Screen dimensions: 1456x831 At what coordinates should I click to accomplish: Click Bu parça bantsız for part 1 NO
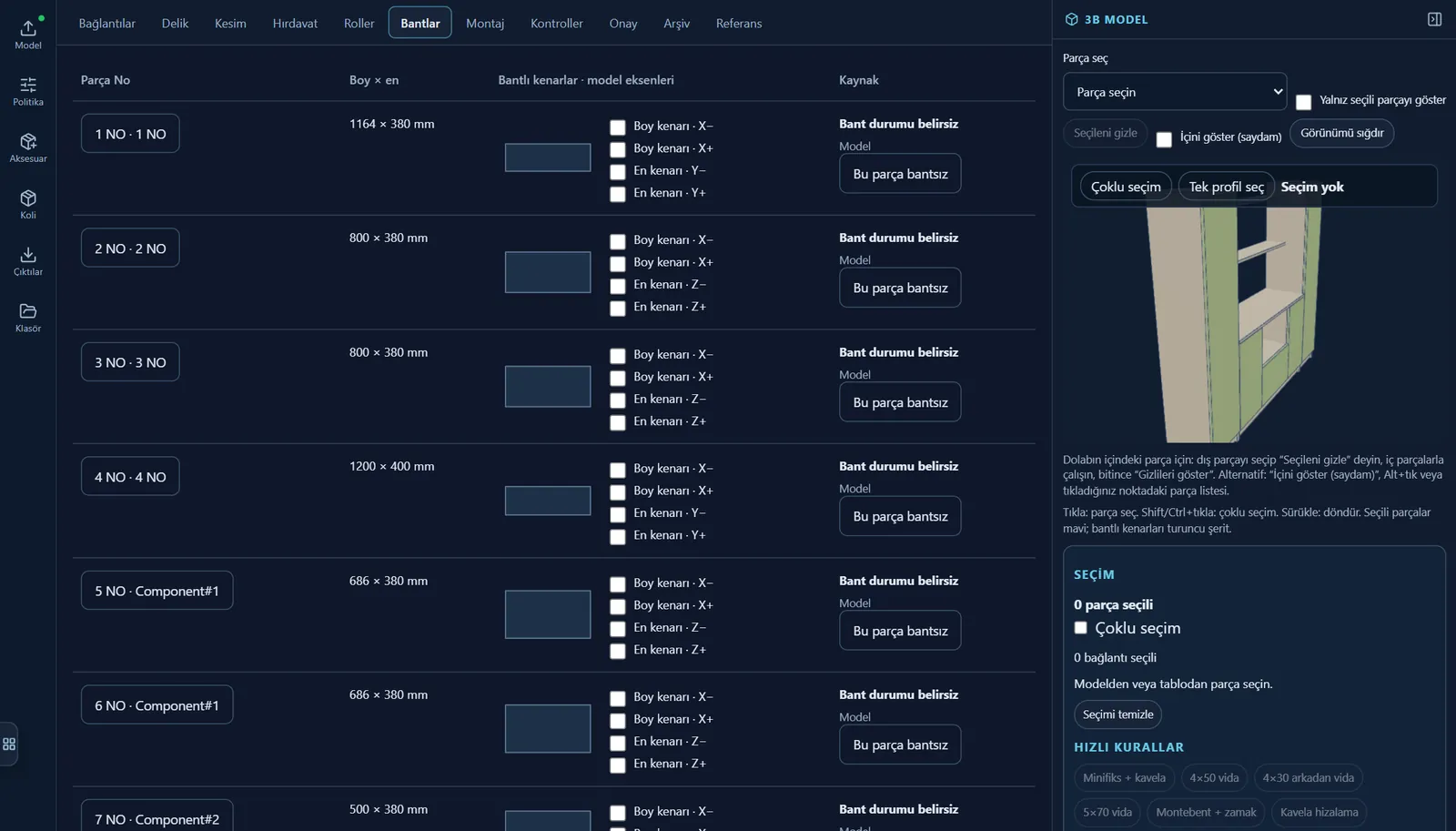(900, 174)
